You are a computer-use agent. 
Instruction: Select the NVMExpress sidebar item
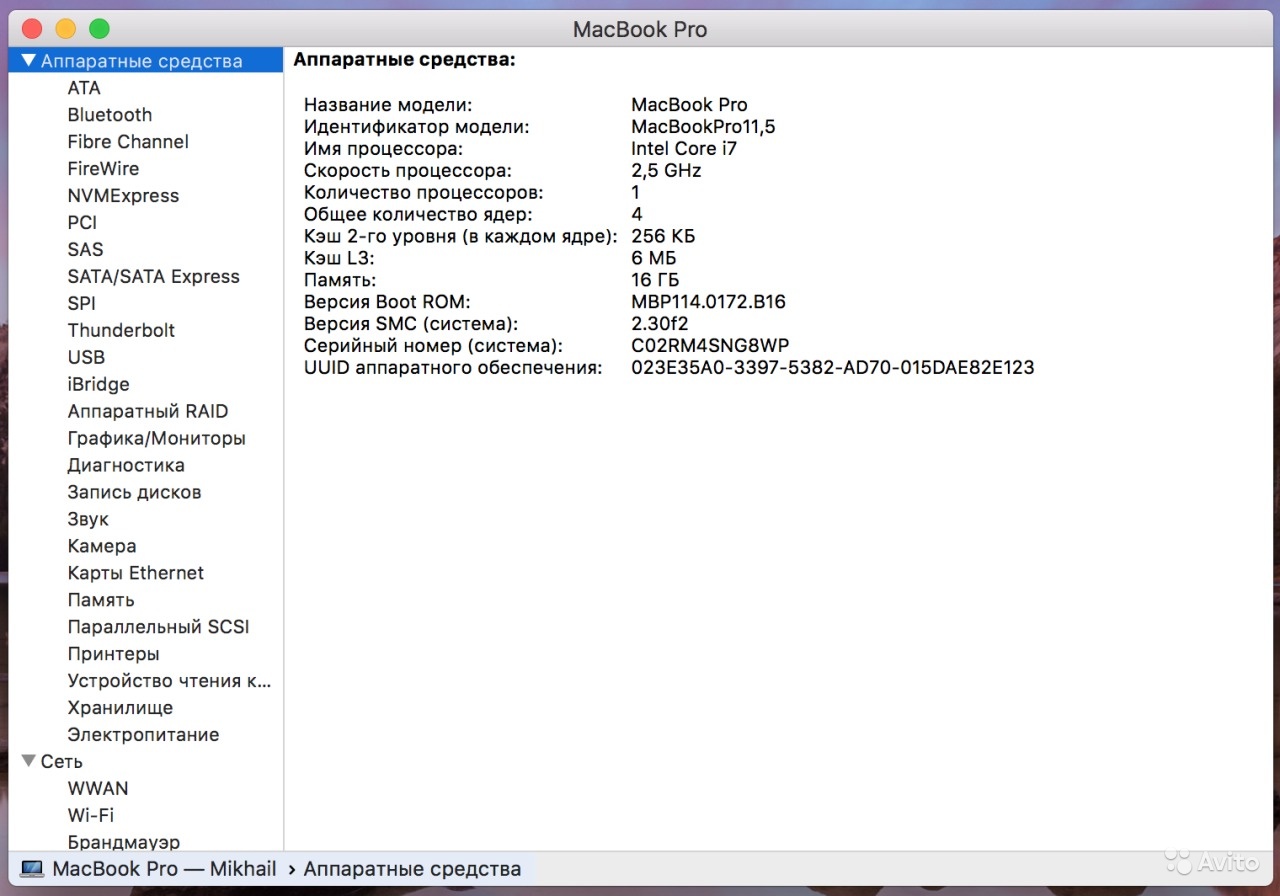click(123, 196)
